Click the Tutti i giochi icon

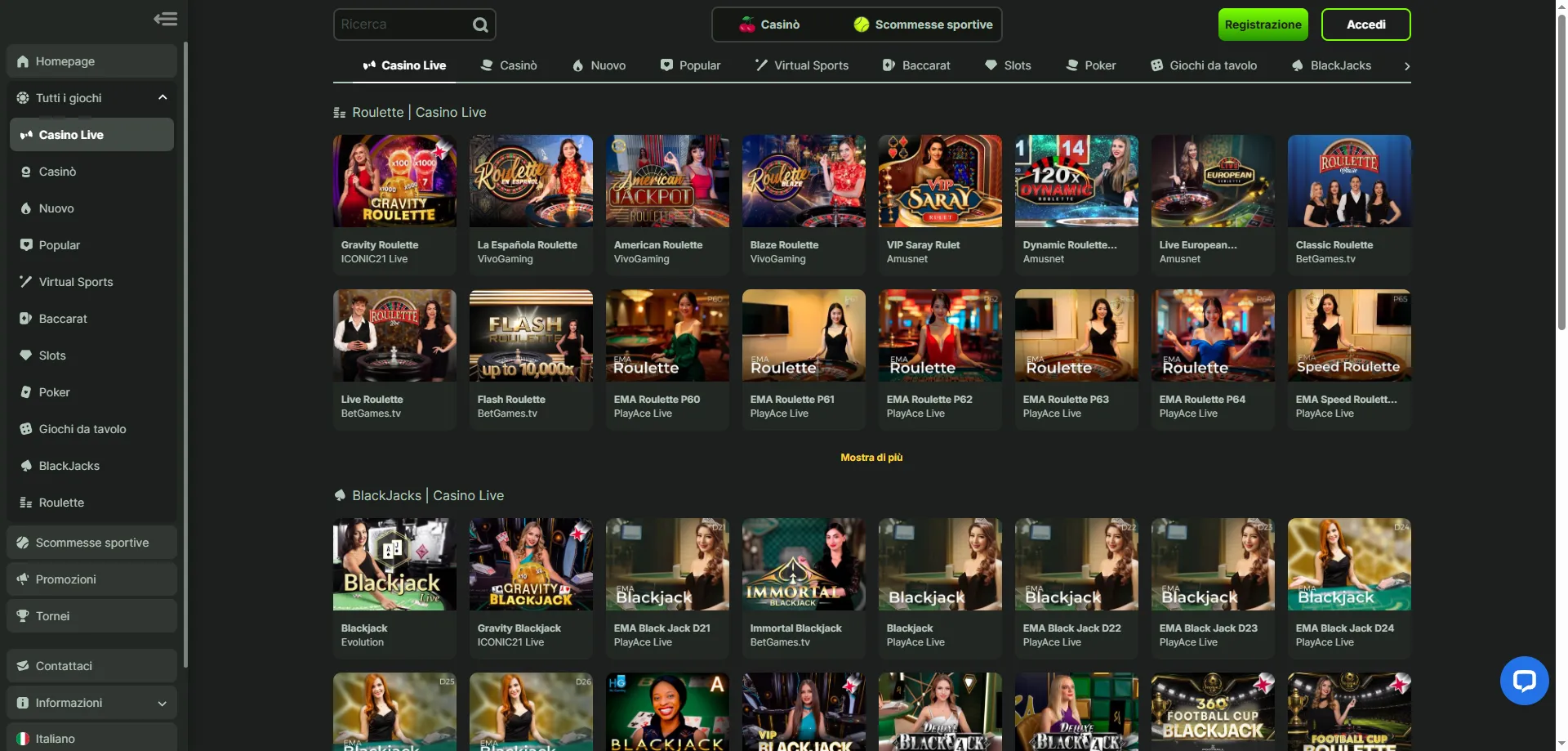pos(23,98)
